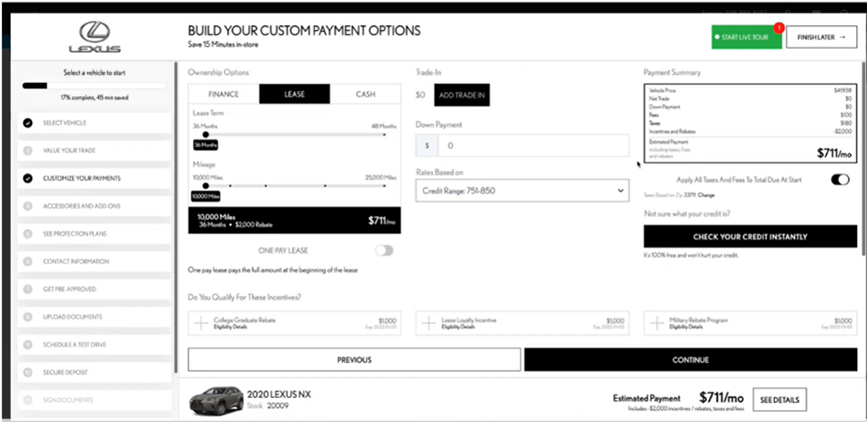
Task: Toggle Apply All Taxes And Fees switch
Action: click(840, 180)
